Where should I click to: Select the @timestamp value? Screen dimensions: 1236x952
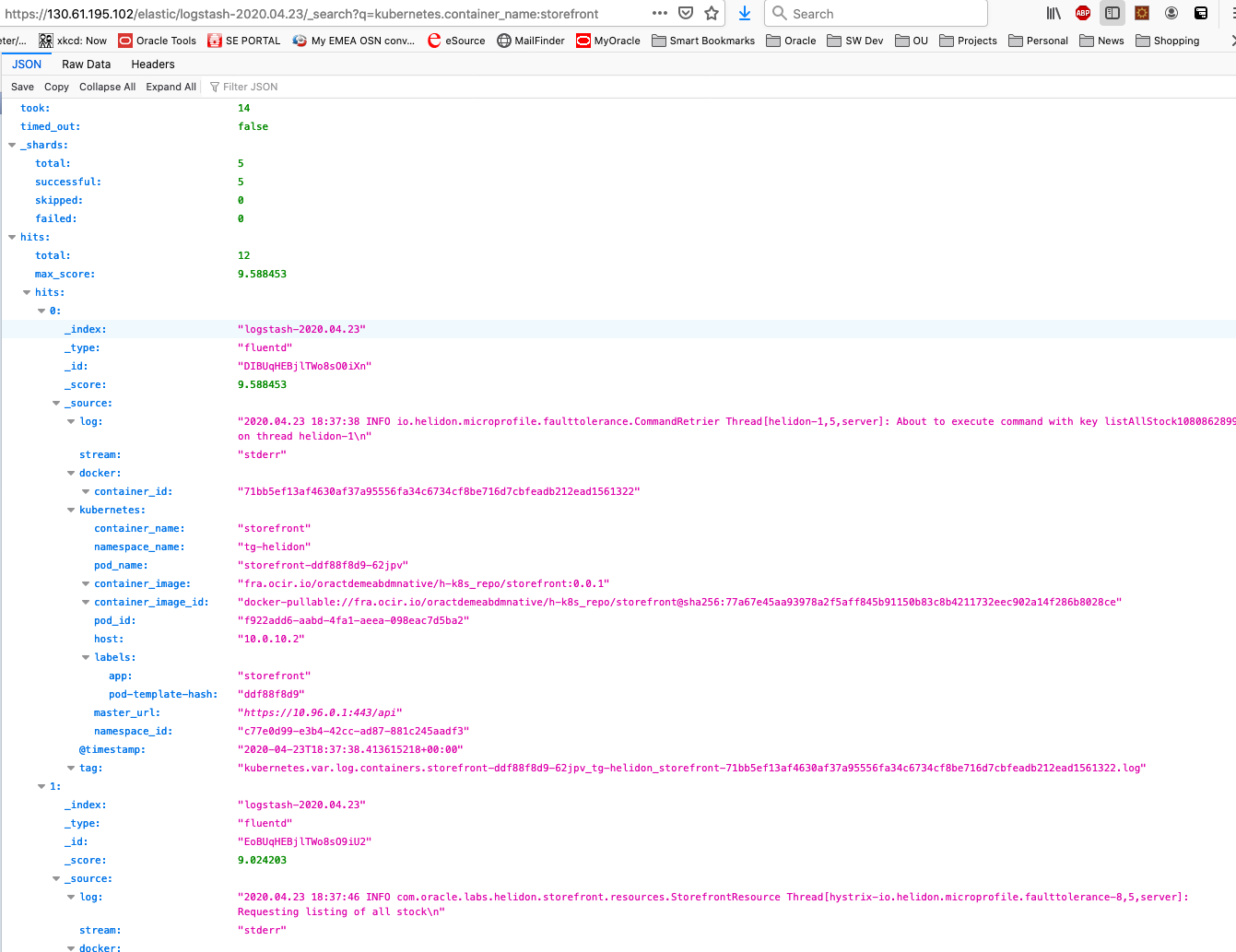[x=350, y=750]
